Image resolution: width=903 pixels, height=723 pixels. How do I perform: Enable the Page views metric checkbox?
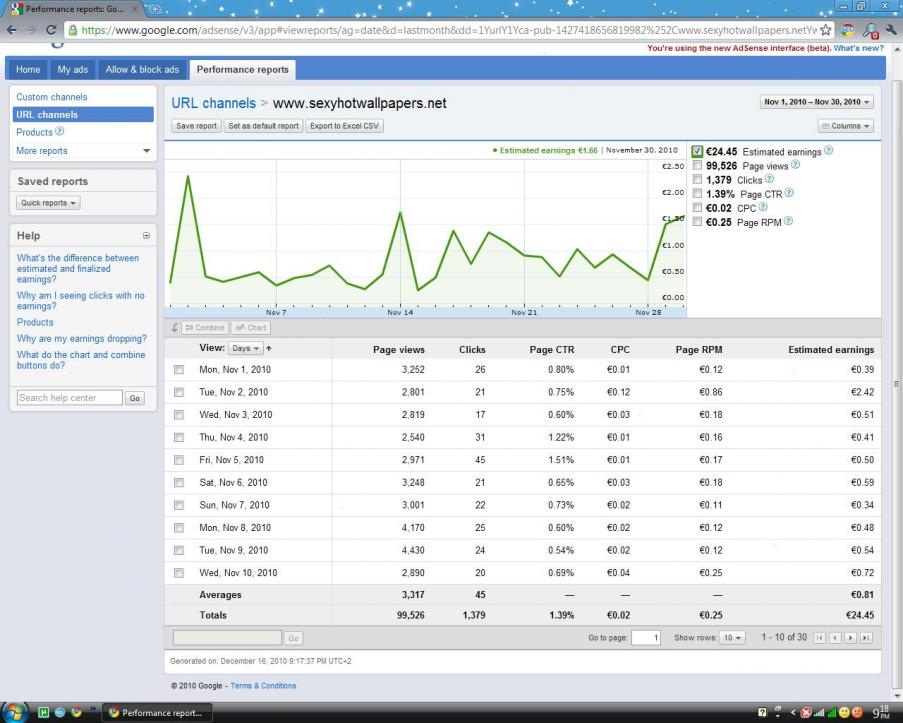click(x=698, y=165)
